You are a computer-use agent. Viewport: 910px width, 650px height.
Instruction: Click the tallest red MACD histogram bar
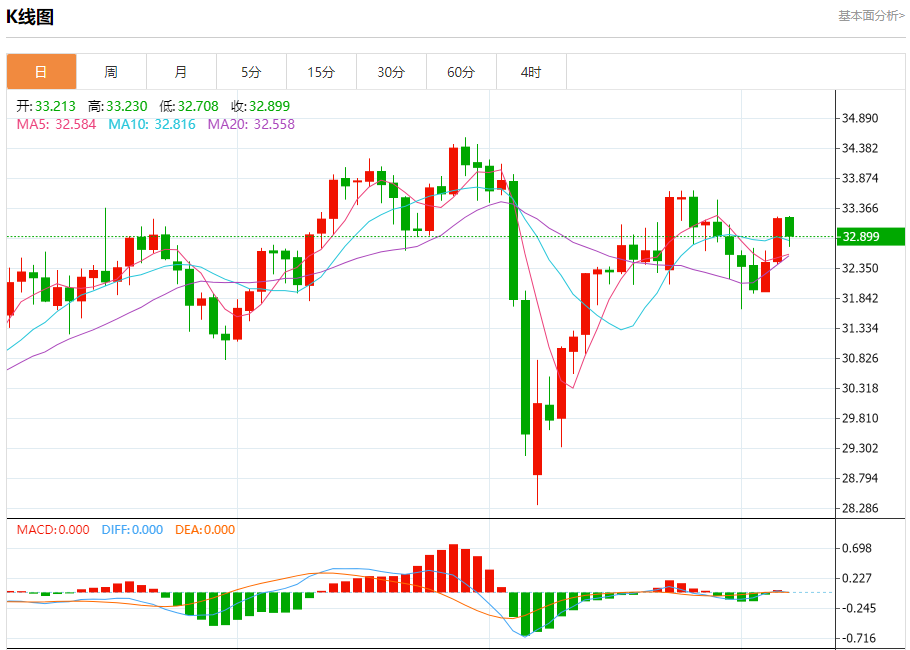tap(454, 568)
